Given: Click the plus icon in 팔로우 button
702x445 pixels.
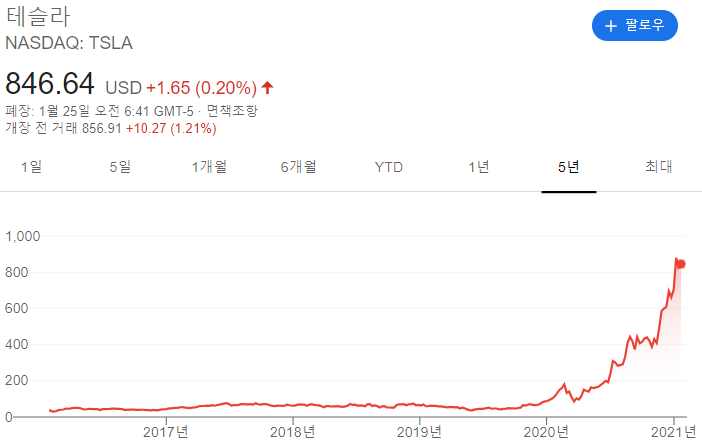Looking at the screenshot, I should (x=611, y=26).
